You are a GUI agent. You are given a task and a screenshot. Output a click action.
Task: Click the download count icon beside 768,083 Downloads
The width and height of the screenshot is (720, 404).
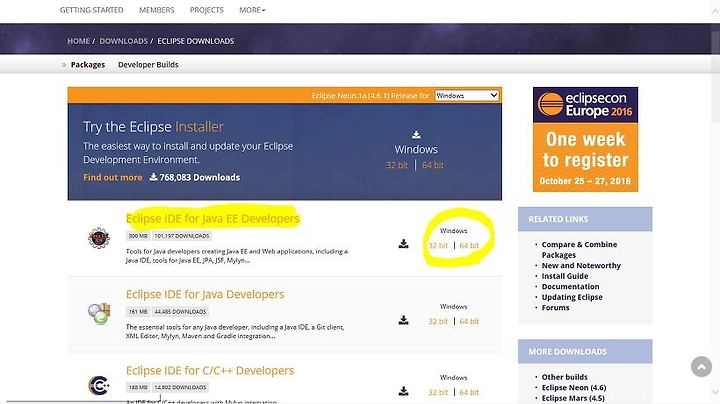click(x=153, y=177)
